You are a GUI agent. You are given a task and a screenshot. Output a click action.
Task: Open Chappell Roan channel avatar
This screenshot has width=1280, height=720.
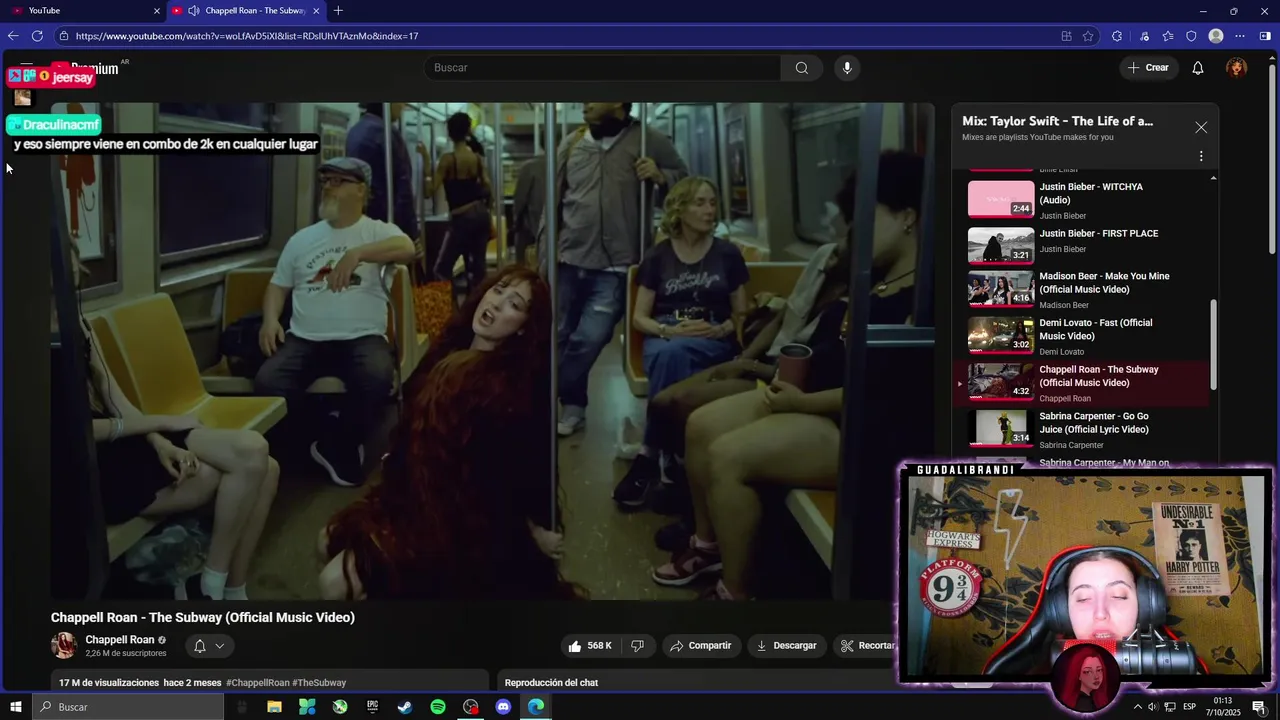(x=64, y=646)
